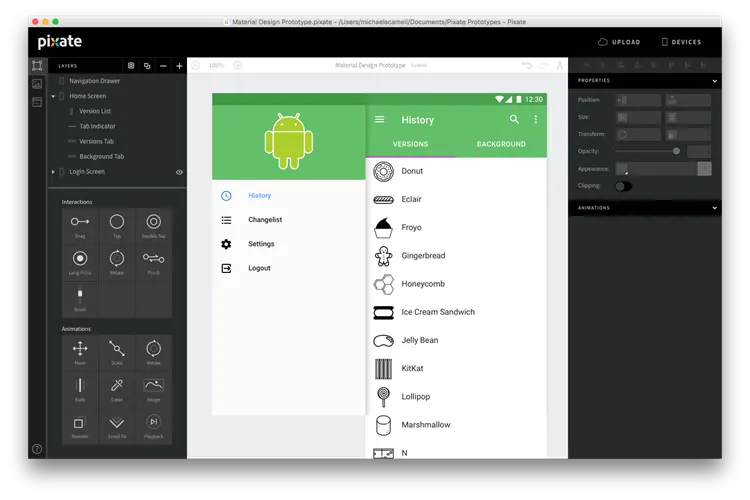Collapse the Animations panel chevron
Image resolution: width=750 pixels, height=500 pixels.
pyautogui.click(x=715, y=208)
